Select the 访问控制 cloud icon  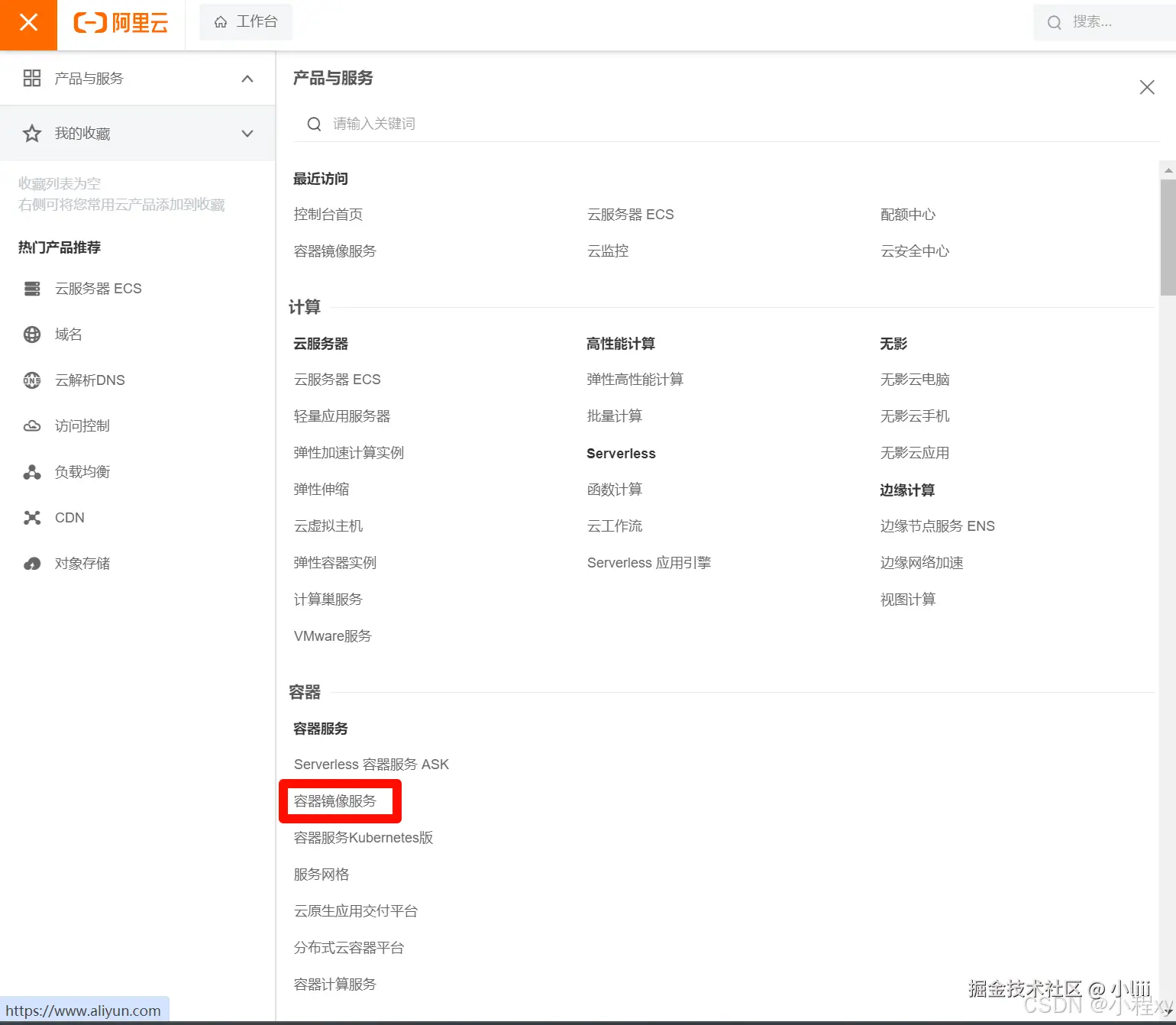(31, 425)
